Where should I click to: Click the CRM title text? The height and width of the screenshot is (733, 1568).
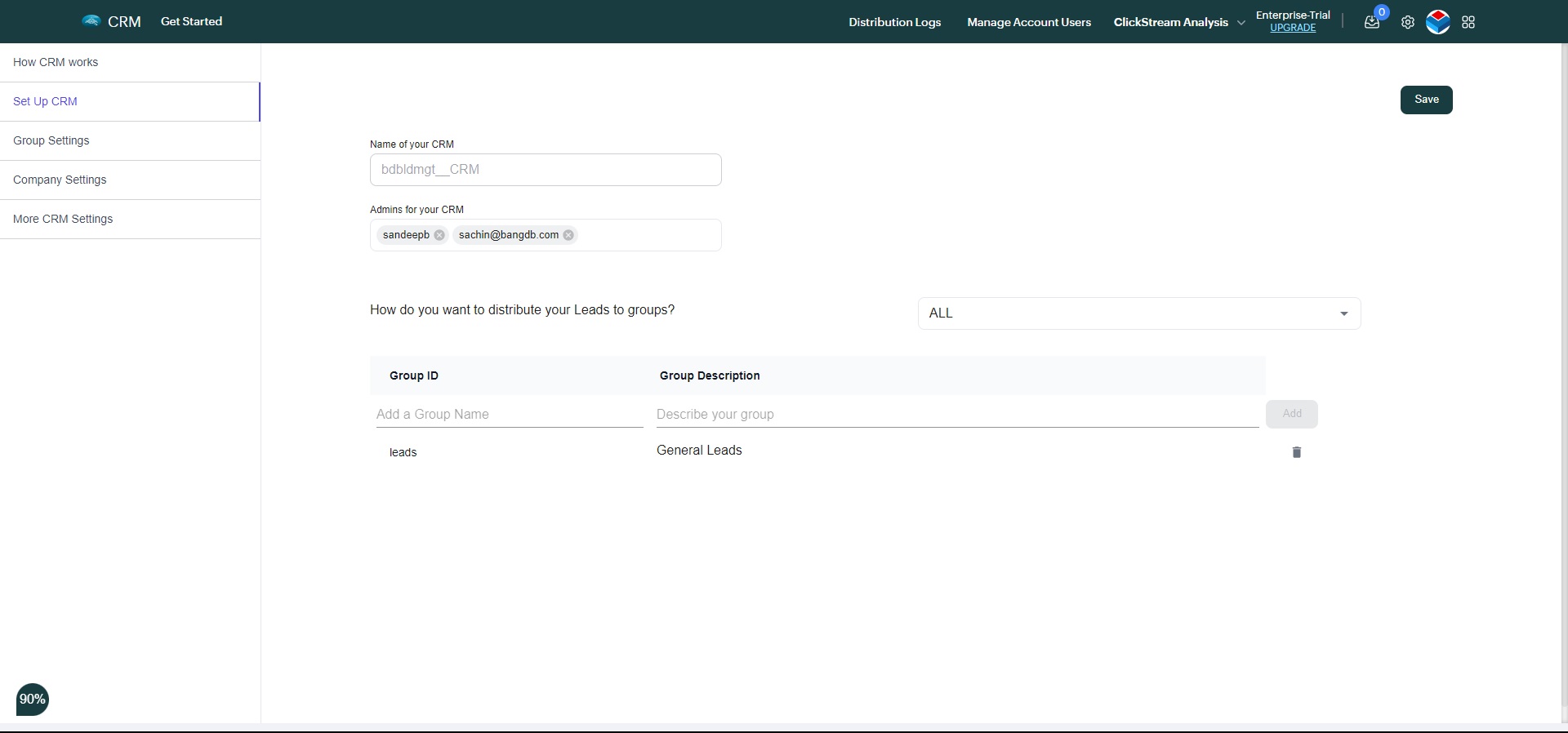pyautogui.click(x=124, y=22)
